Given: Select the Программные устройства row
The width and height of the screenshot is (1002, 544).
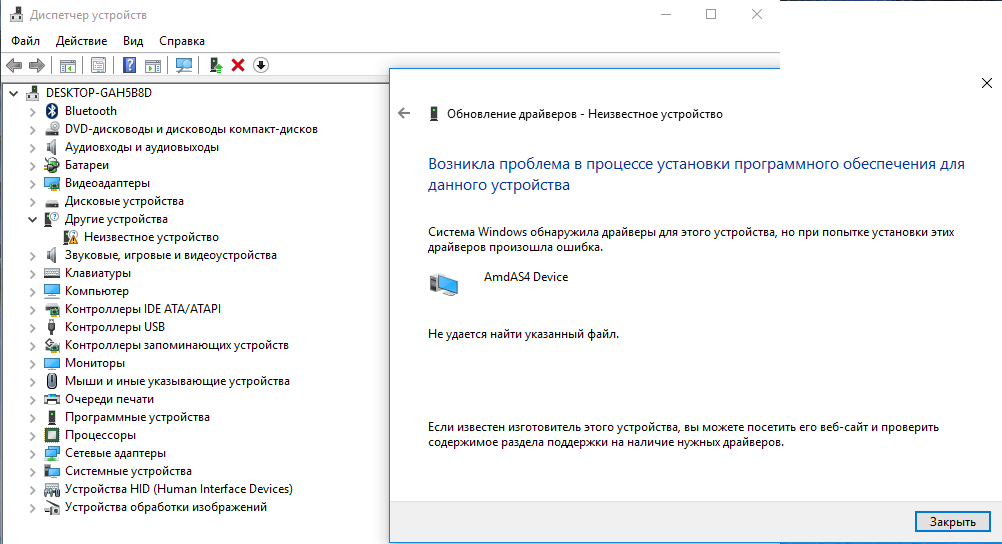Looking at the screenshot, I should coord(137,417).
